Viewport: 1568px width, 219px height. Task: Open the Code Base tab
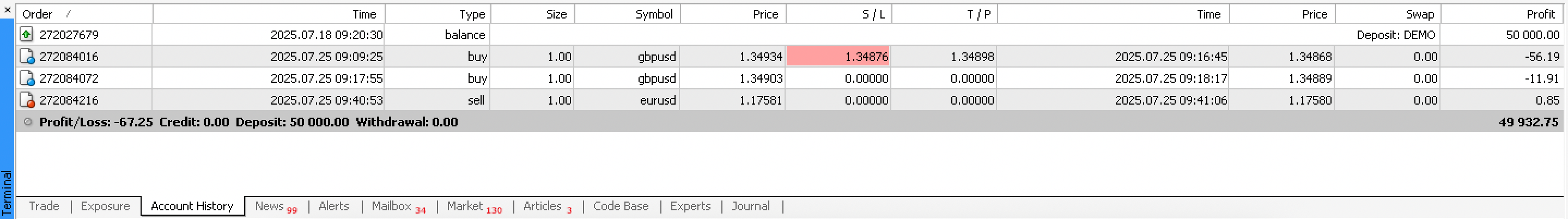point(621,206)
